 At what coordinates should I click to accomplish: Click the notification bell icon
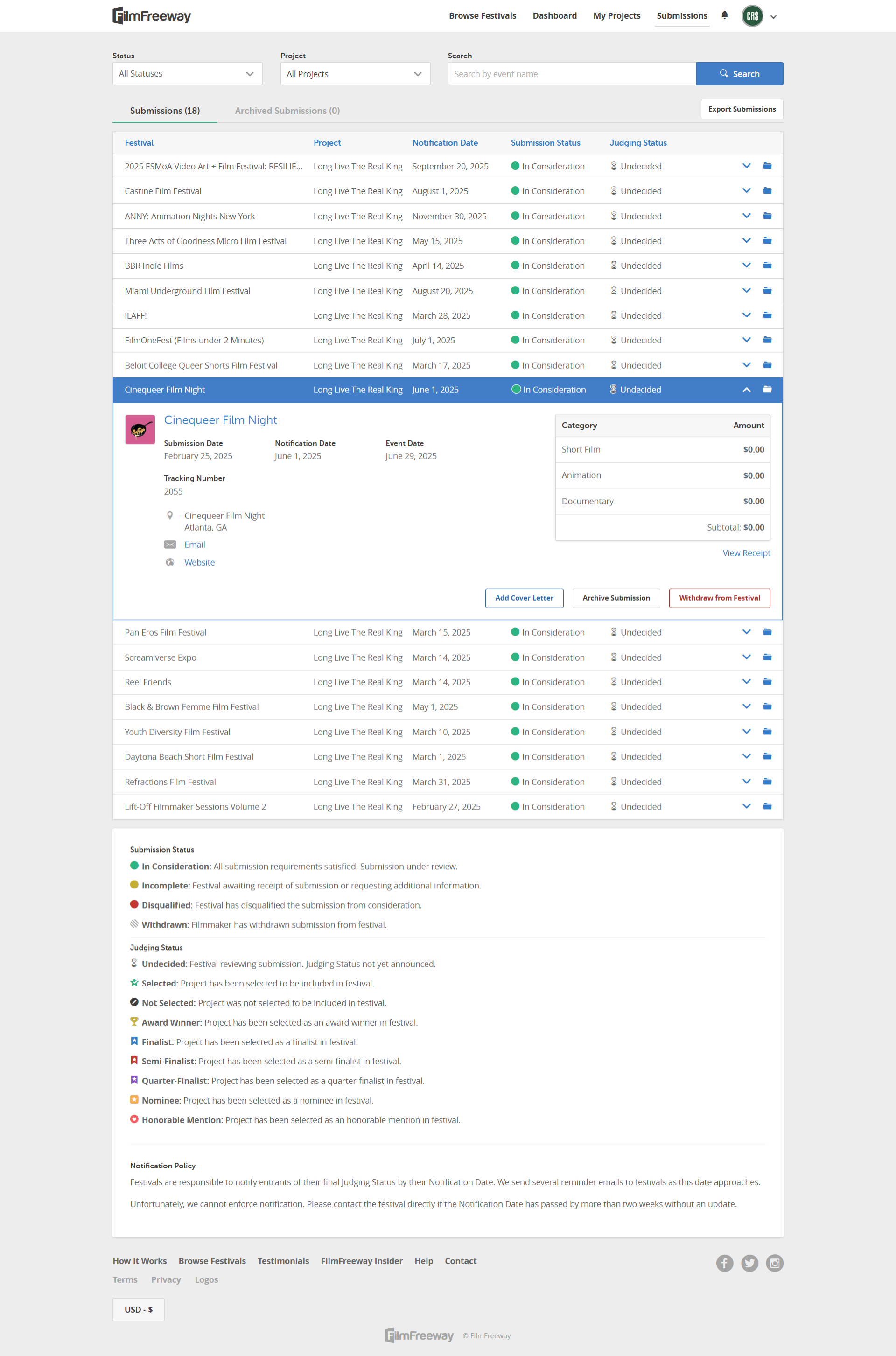(x=724, y=15)
